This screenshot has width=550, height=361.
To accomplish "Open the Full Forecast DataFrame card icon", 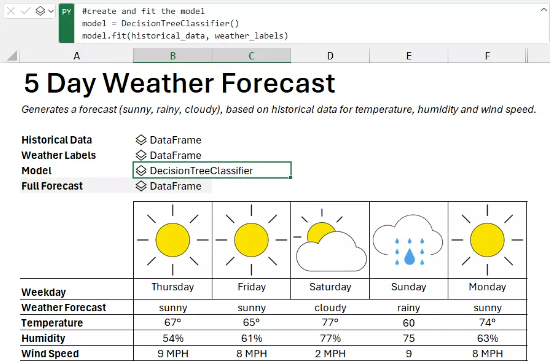I will point(141,186).
